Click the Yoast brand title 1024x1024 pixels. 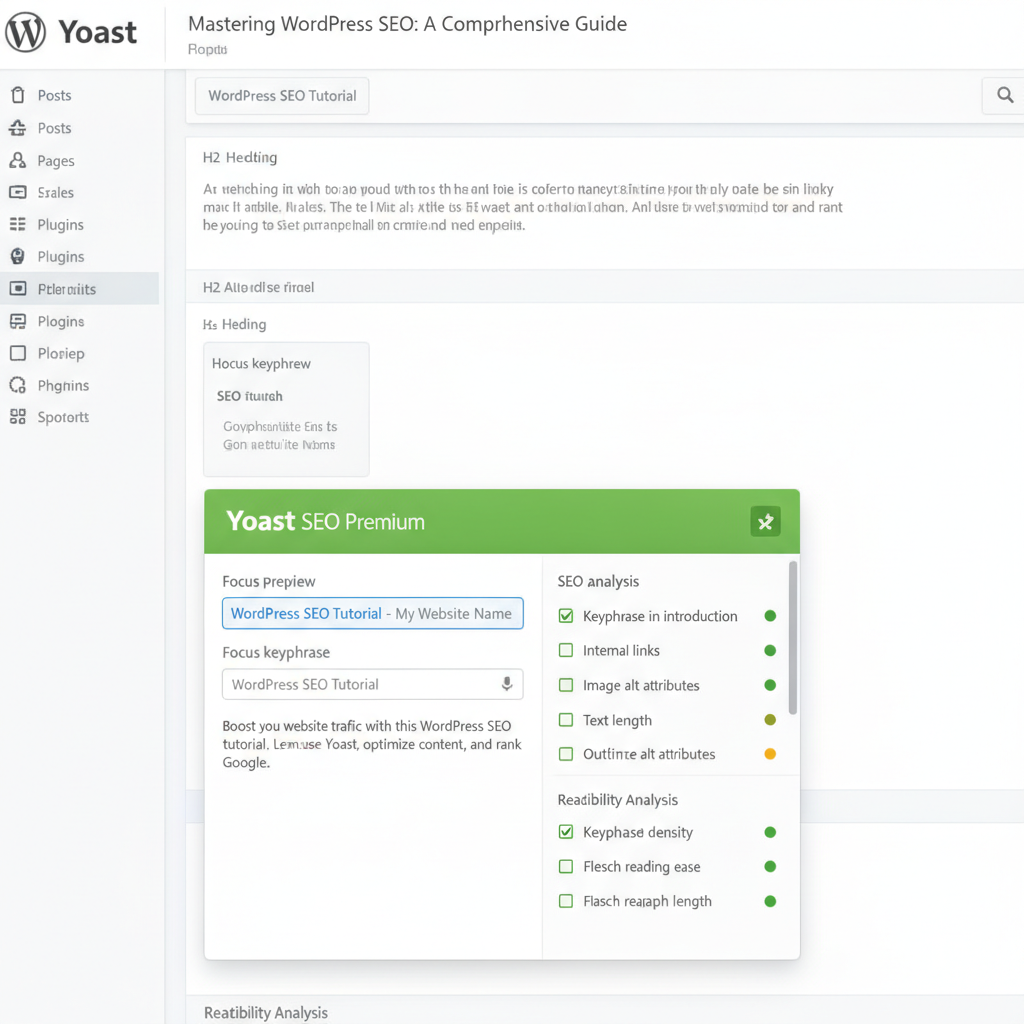coord(98,32)
